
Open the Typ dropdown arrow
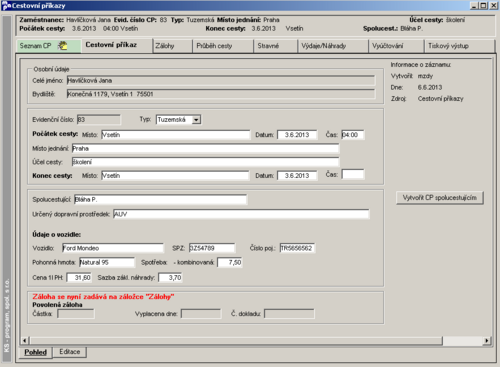coord(197,120)
